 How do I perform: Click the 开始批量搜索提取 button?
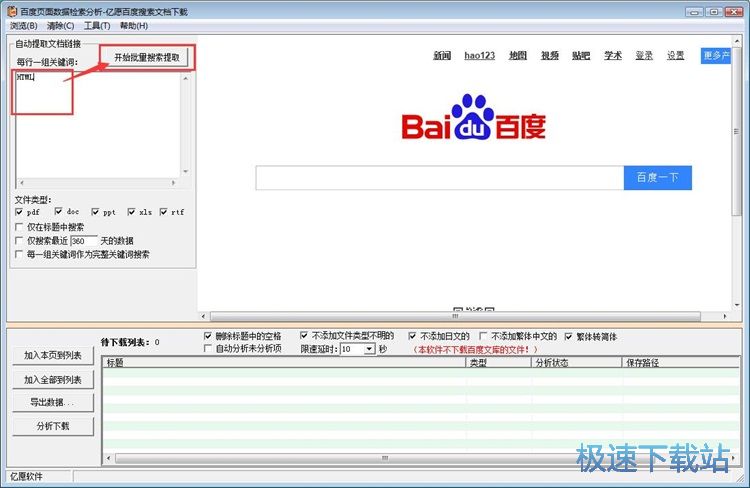[146, 57]
